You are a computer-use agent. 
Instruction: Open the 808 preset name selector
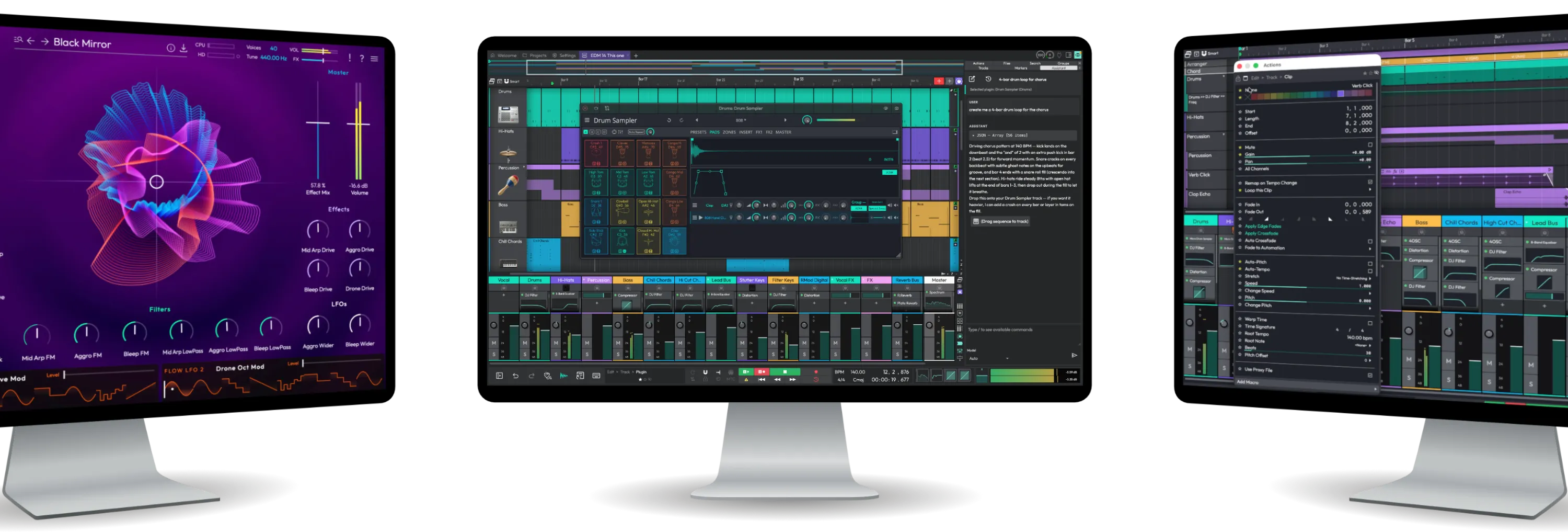pos(741,120)
